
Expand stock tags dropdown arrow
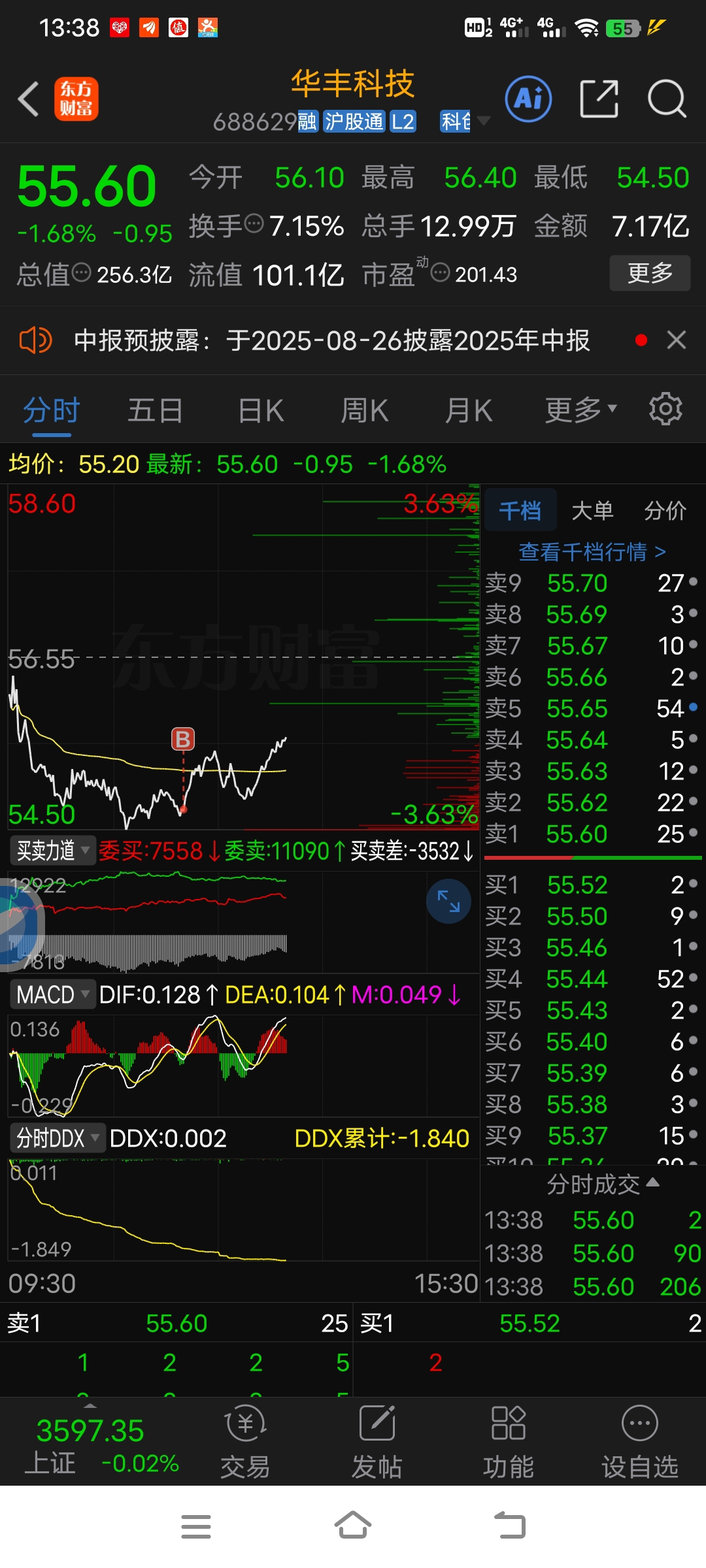pyautogui.click(x=484, y=121)
